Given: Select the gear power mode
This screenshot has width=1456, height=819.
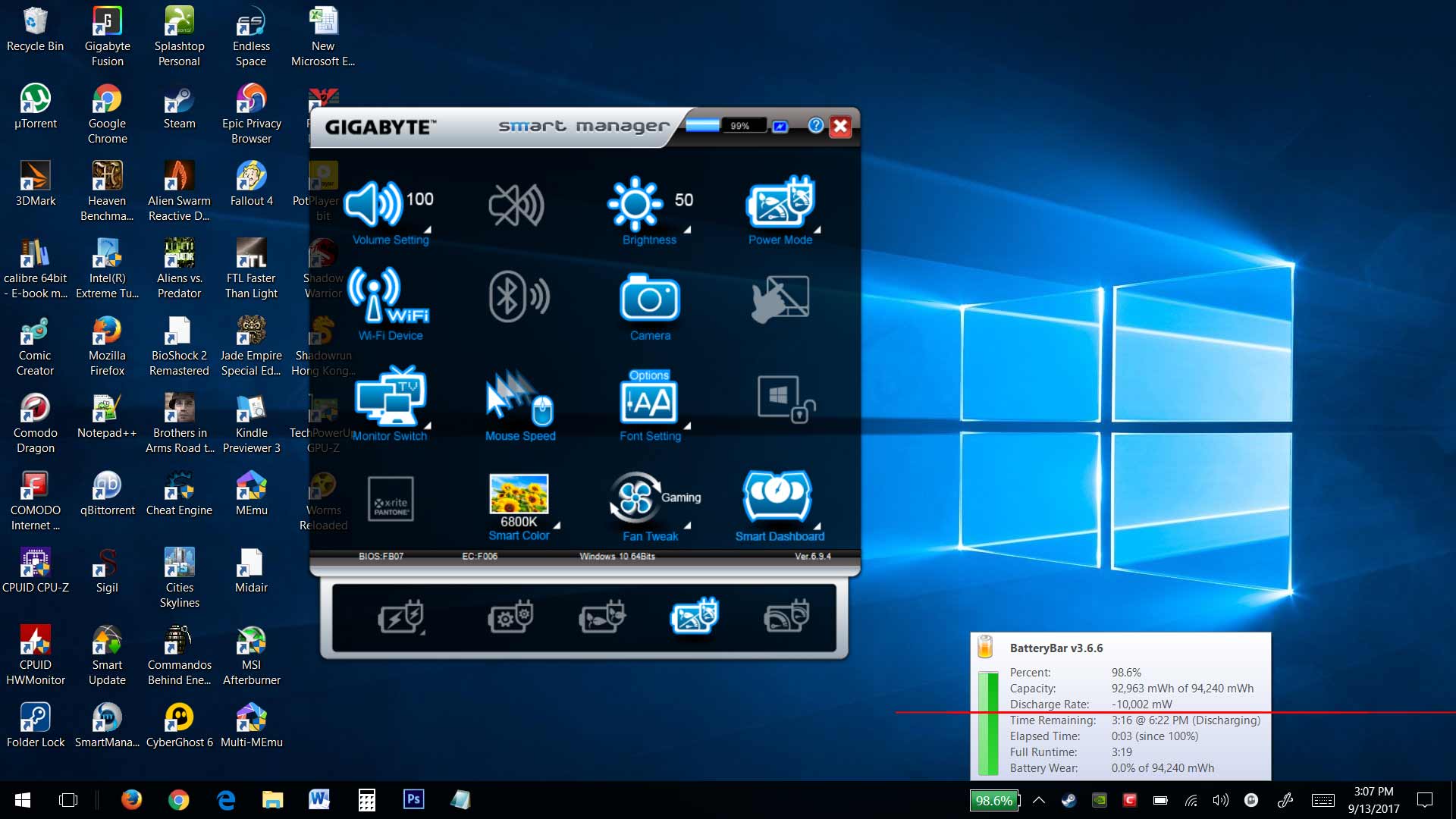Looking at the screenshot, I should click(x=510, y=617).
